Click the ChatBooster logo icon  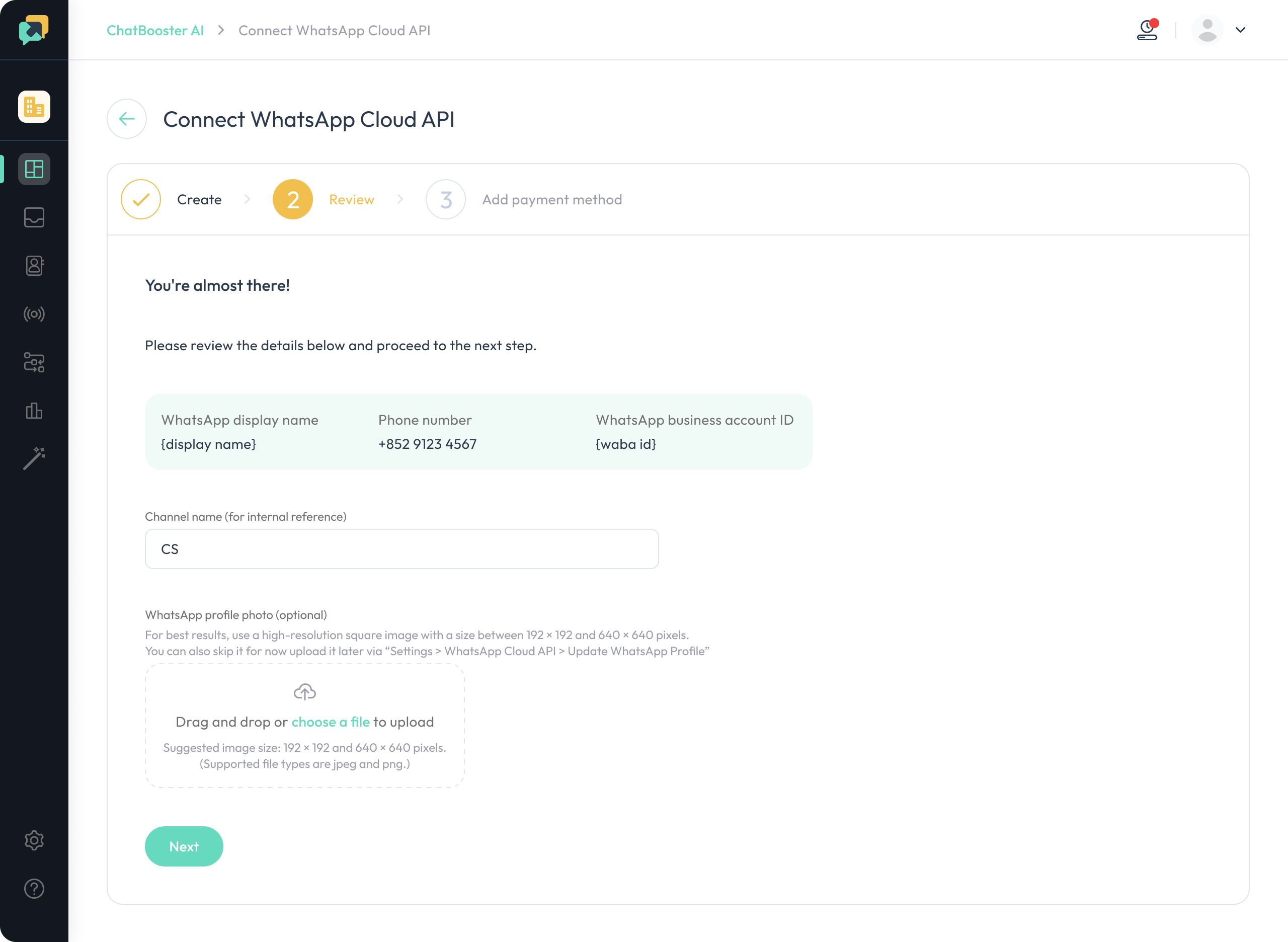34,30
